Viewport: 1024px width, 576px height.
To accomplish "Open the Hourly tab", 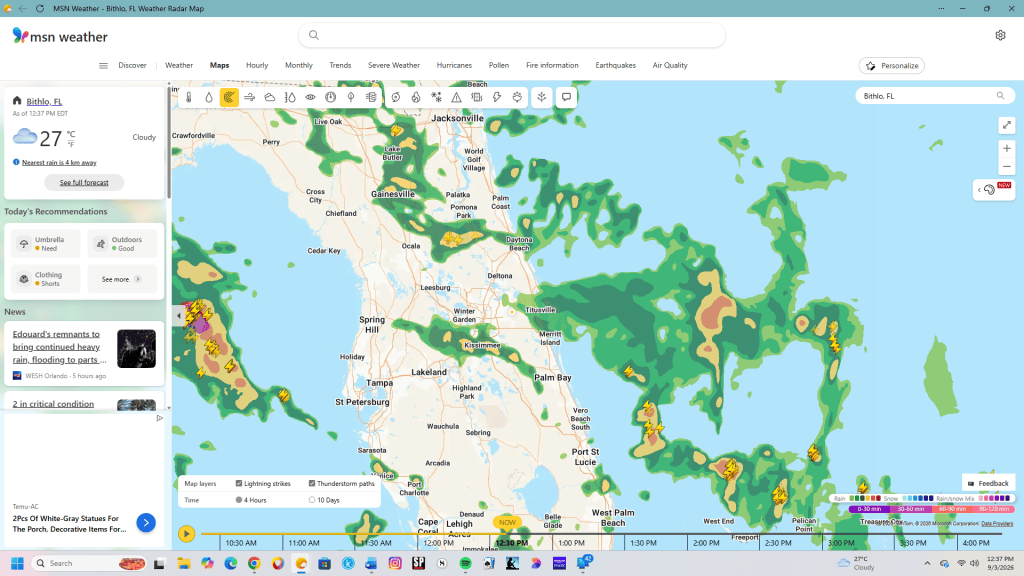I will pyautogui.click(x=257, y=65).
